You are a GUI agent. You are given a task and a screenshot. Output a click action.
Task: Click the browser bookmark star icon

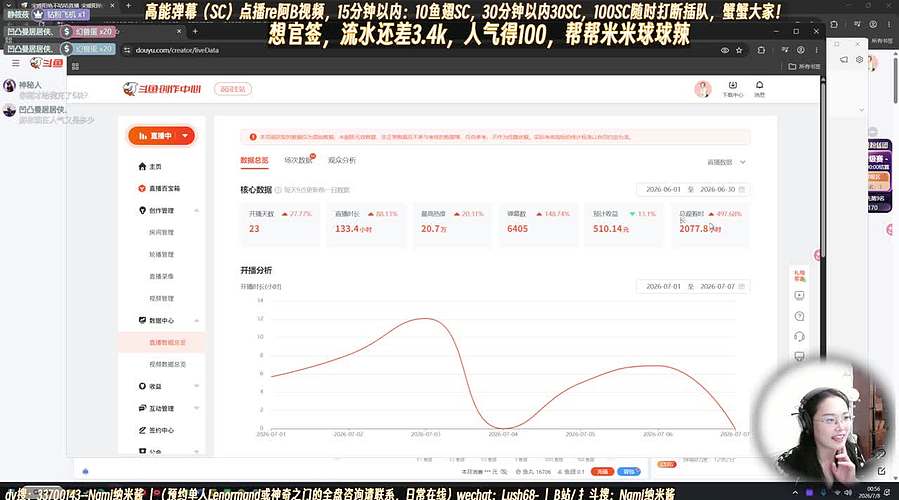pos(739,50)
